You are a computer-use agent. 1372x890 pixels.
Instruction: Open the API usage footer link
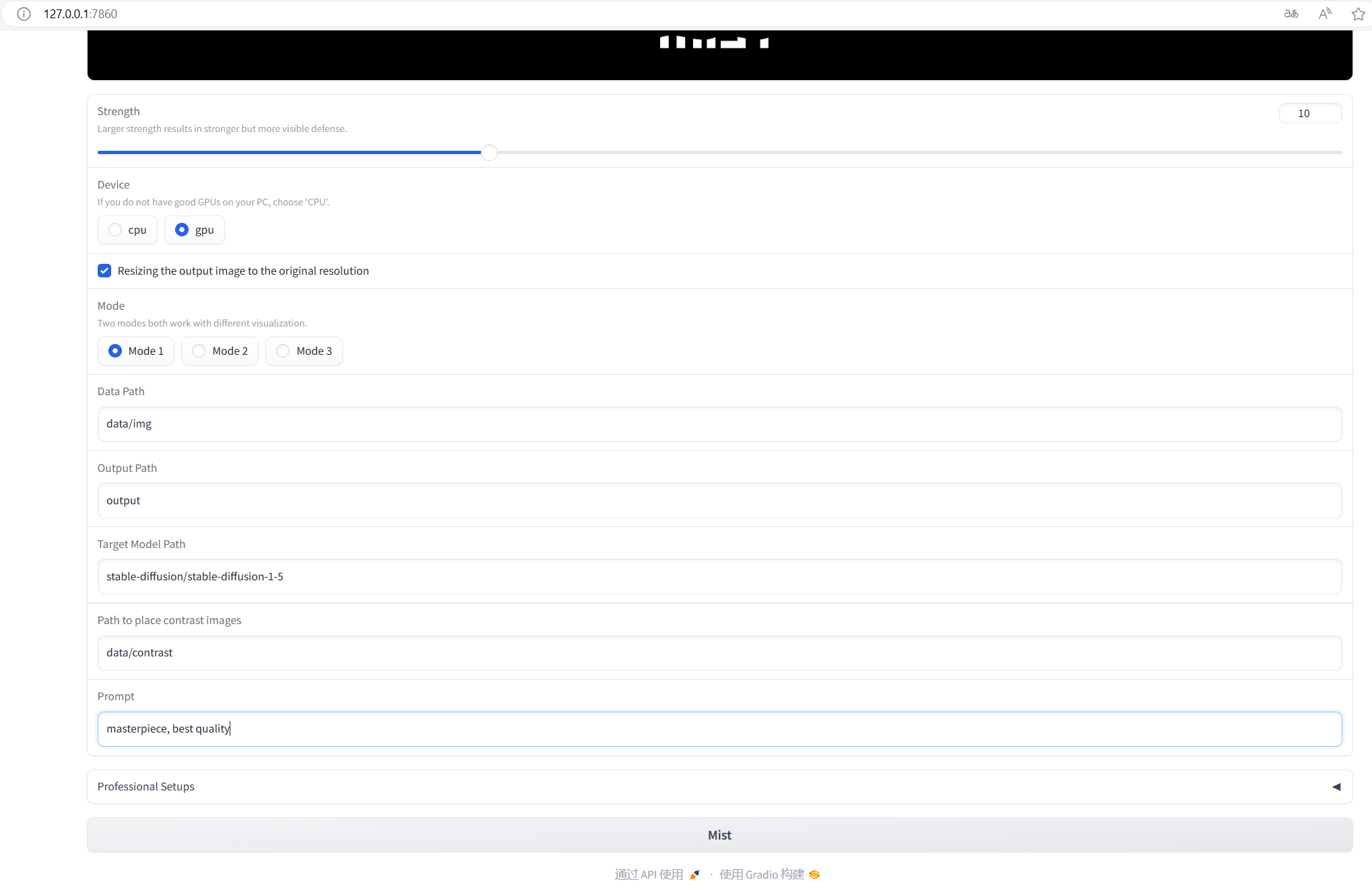(x=649, y=875)
